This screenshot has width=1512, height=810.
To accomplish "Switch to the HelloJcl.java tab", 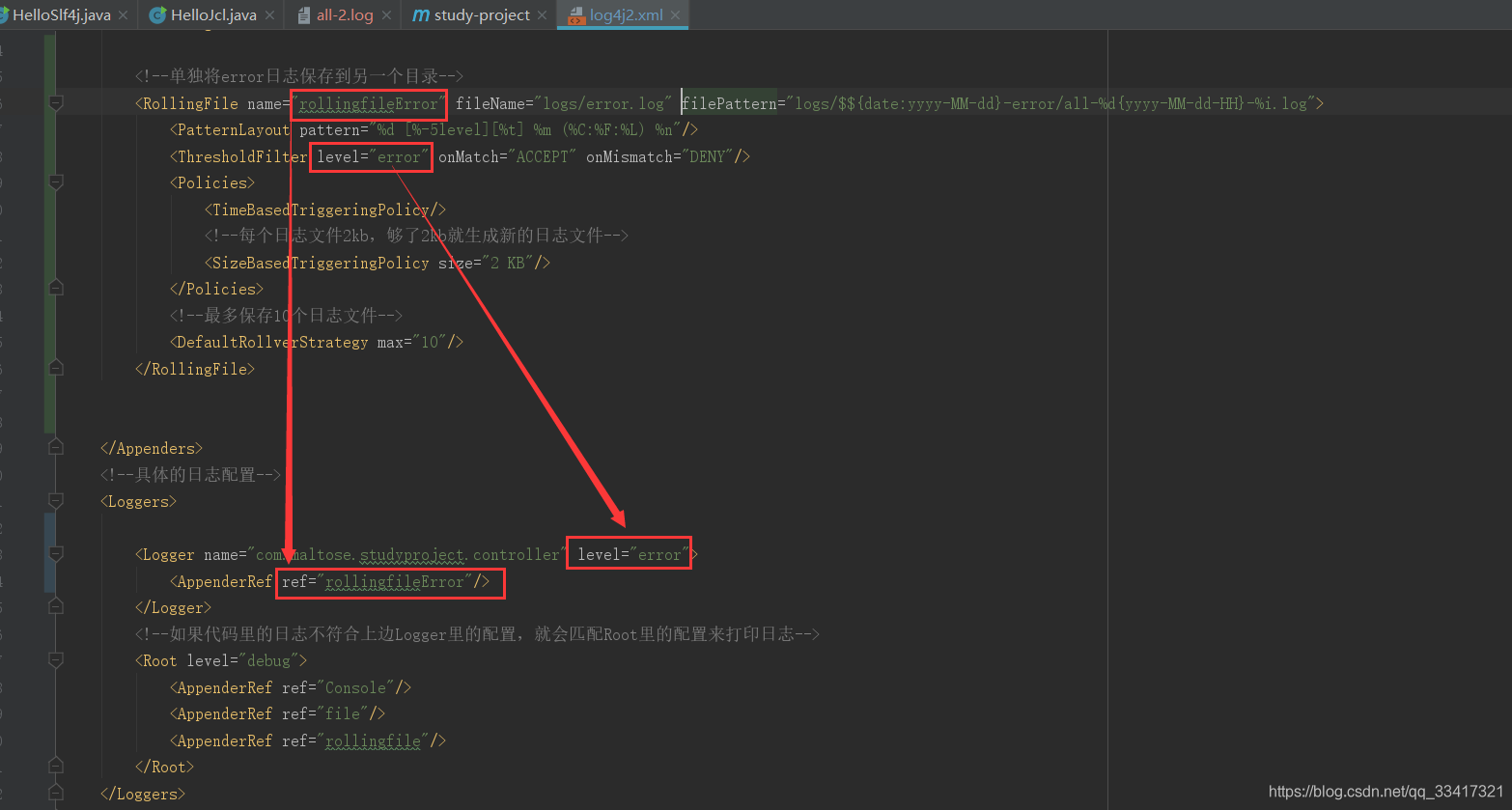I will click(213, 15).
